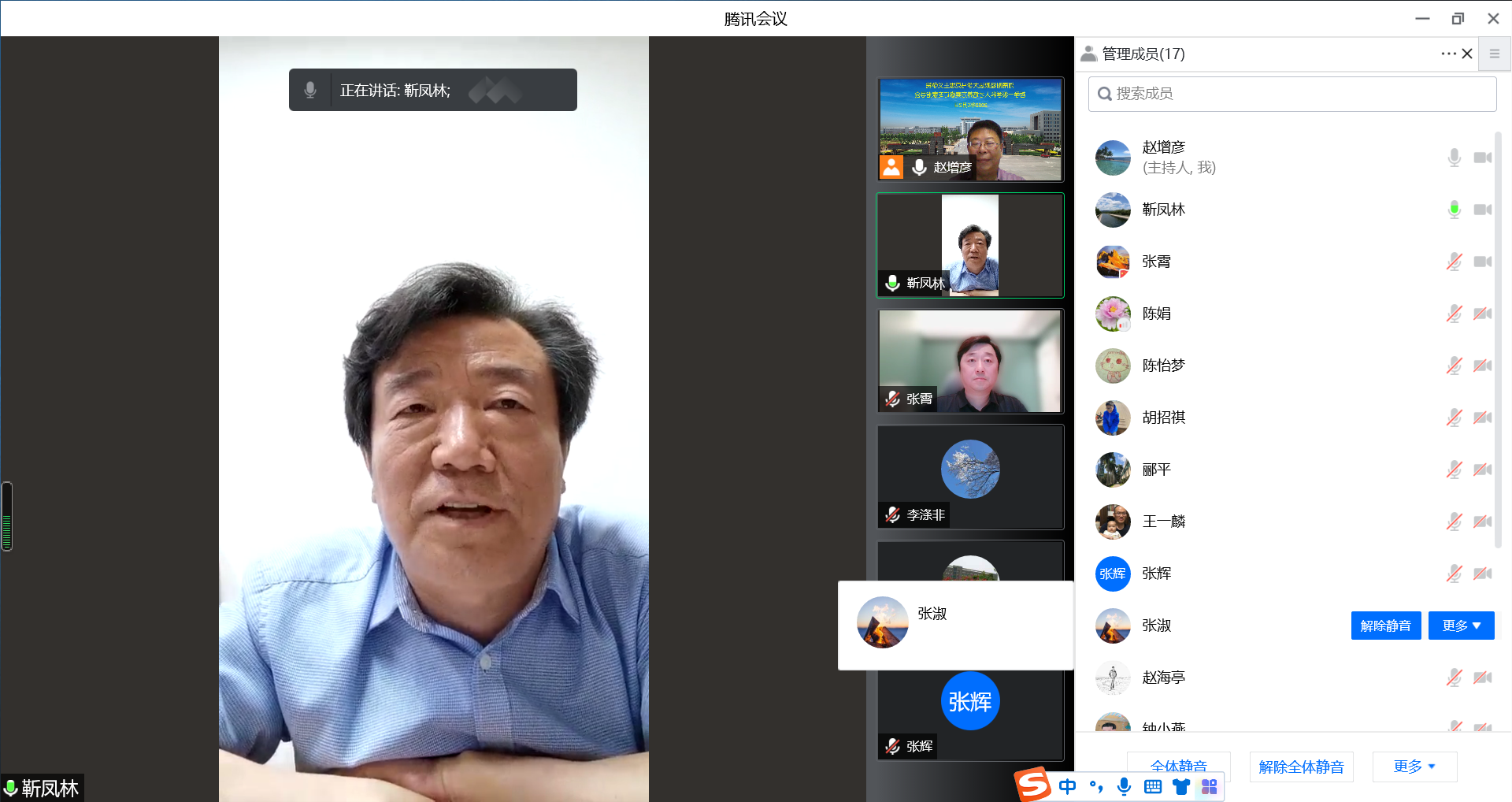Click 解除静音 button for 张淑
Image resolution: width=1512 pixels, height=802 pixels.
[1386, 626]
